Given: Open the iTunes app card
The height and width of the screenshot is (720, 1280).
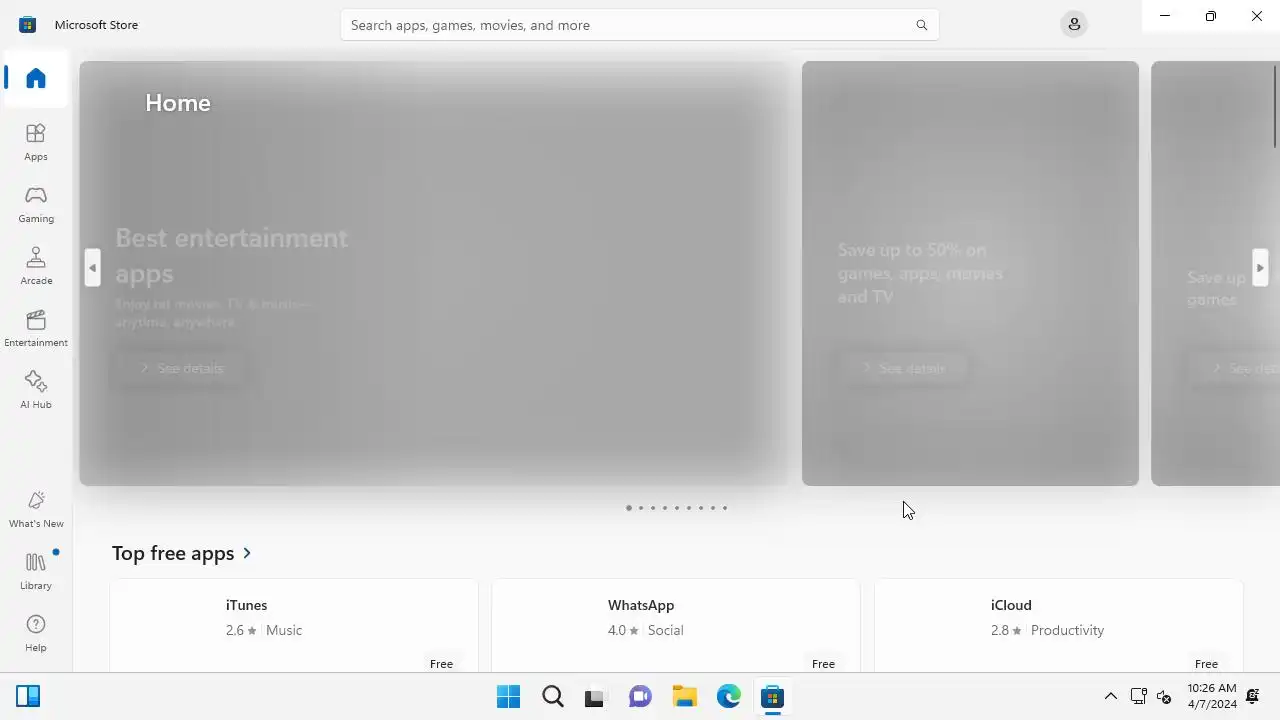Looking at the screenshot, I should 294,626.
